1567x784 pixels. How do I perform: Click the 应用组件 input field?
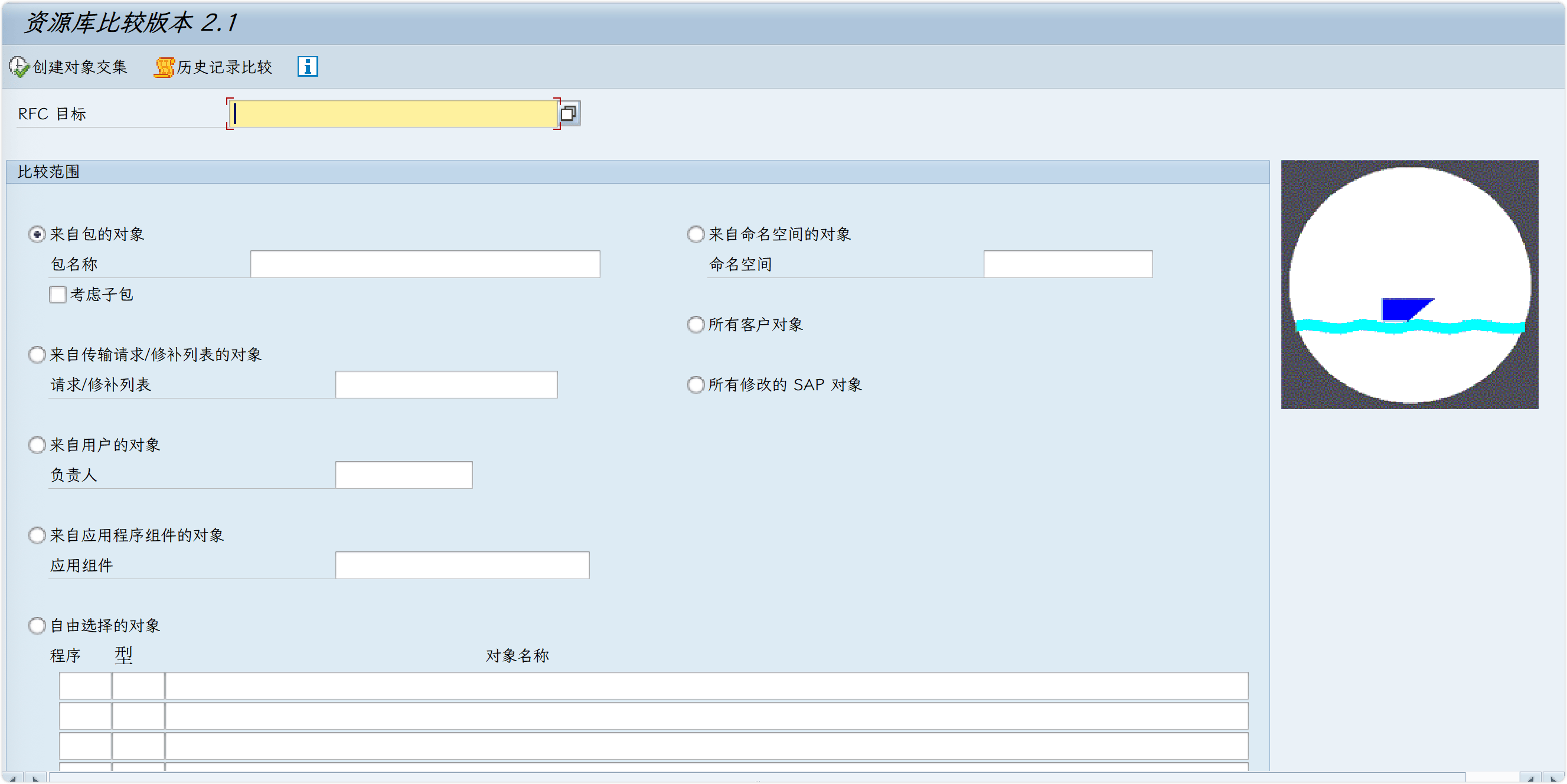(x=462, y=565)
